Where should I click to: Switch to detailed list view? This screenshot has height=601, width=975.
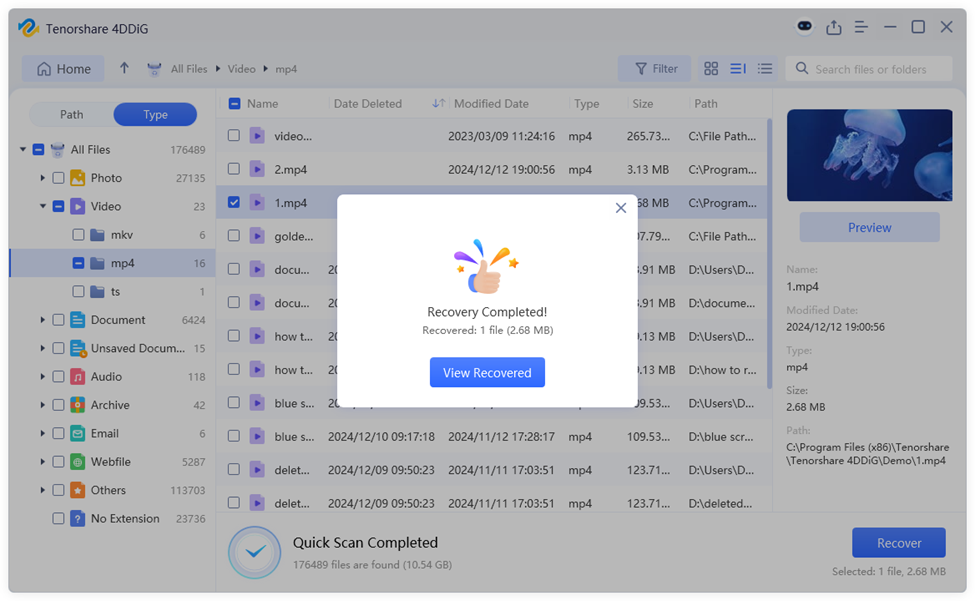coord(738,69)
